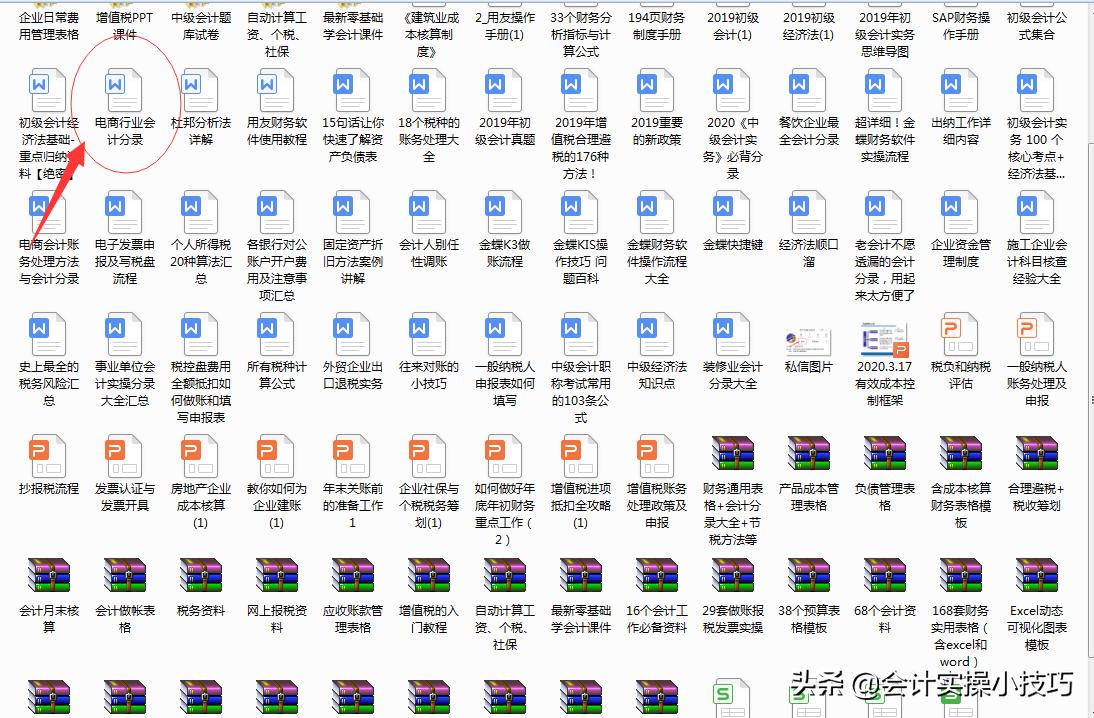Open the 抄报税流程 presentation

pos(48,455)
